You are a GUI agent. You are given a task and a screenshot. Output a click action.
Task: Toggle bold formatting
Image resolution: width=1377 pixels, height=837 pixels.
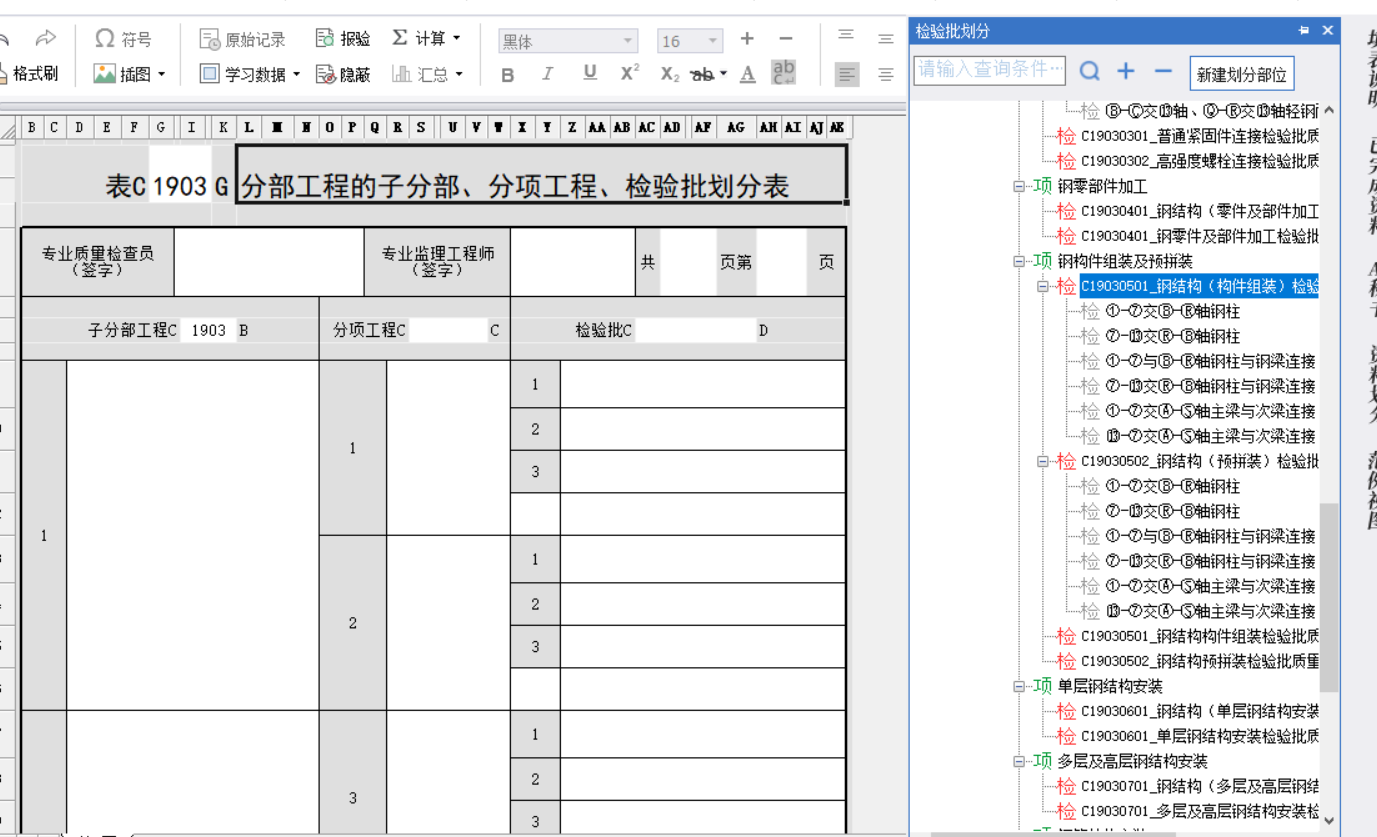pyautogui.click(x=508, y=74)
